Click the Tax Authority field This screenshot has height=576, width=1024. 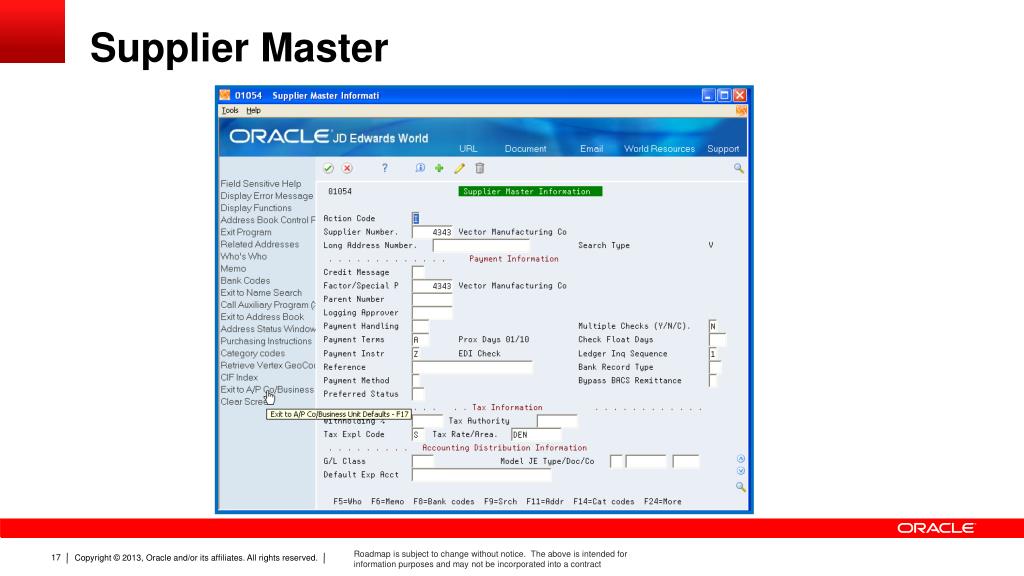(557, 421)
